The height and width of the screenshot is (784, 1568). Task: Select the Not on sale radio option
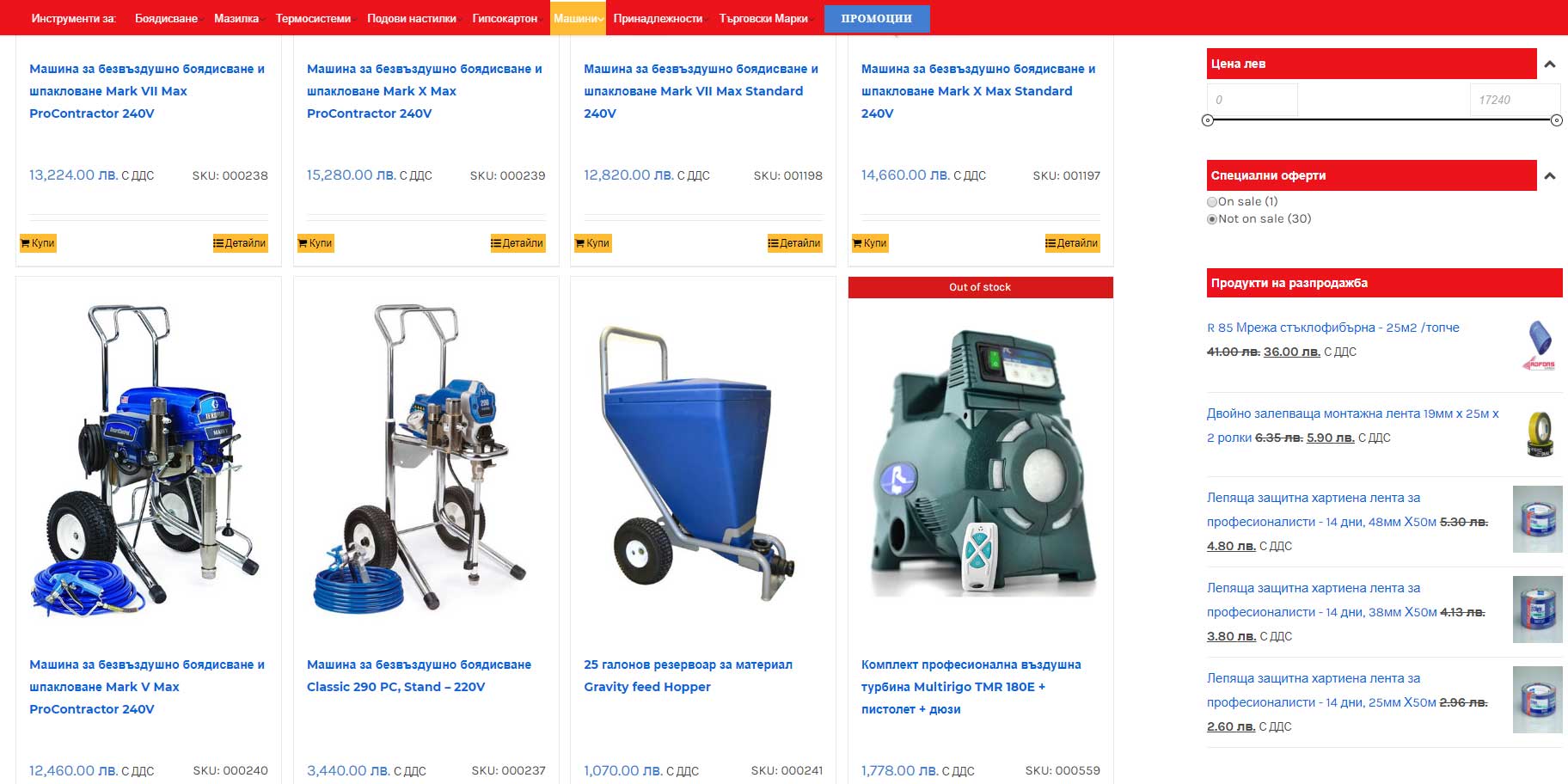click(1212, 219)
